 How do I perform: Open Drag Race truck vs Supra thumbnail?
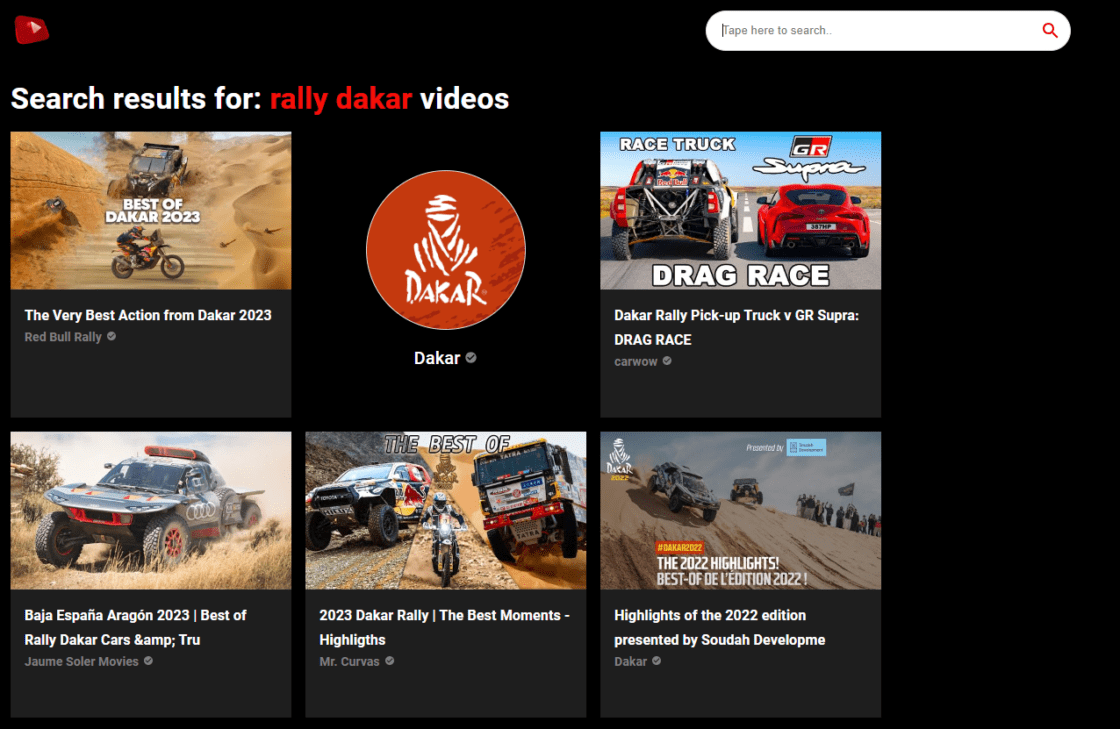click(741, 211)
